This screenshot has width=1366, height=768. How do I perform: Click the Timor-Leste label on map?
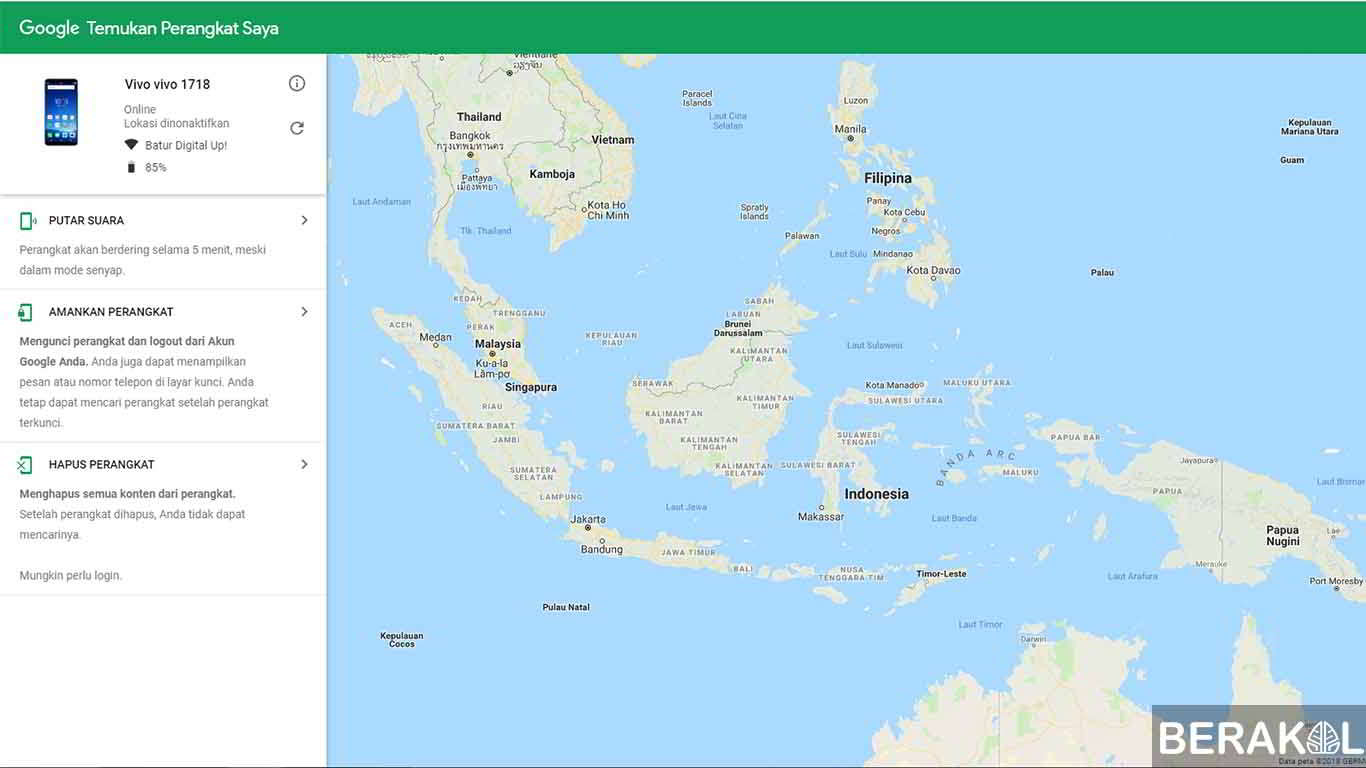[x=942, y=574]
